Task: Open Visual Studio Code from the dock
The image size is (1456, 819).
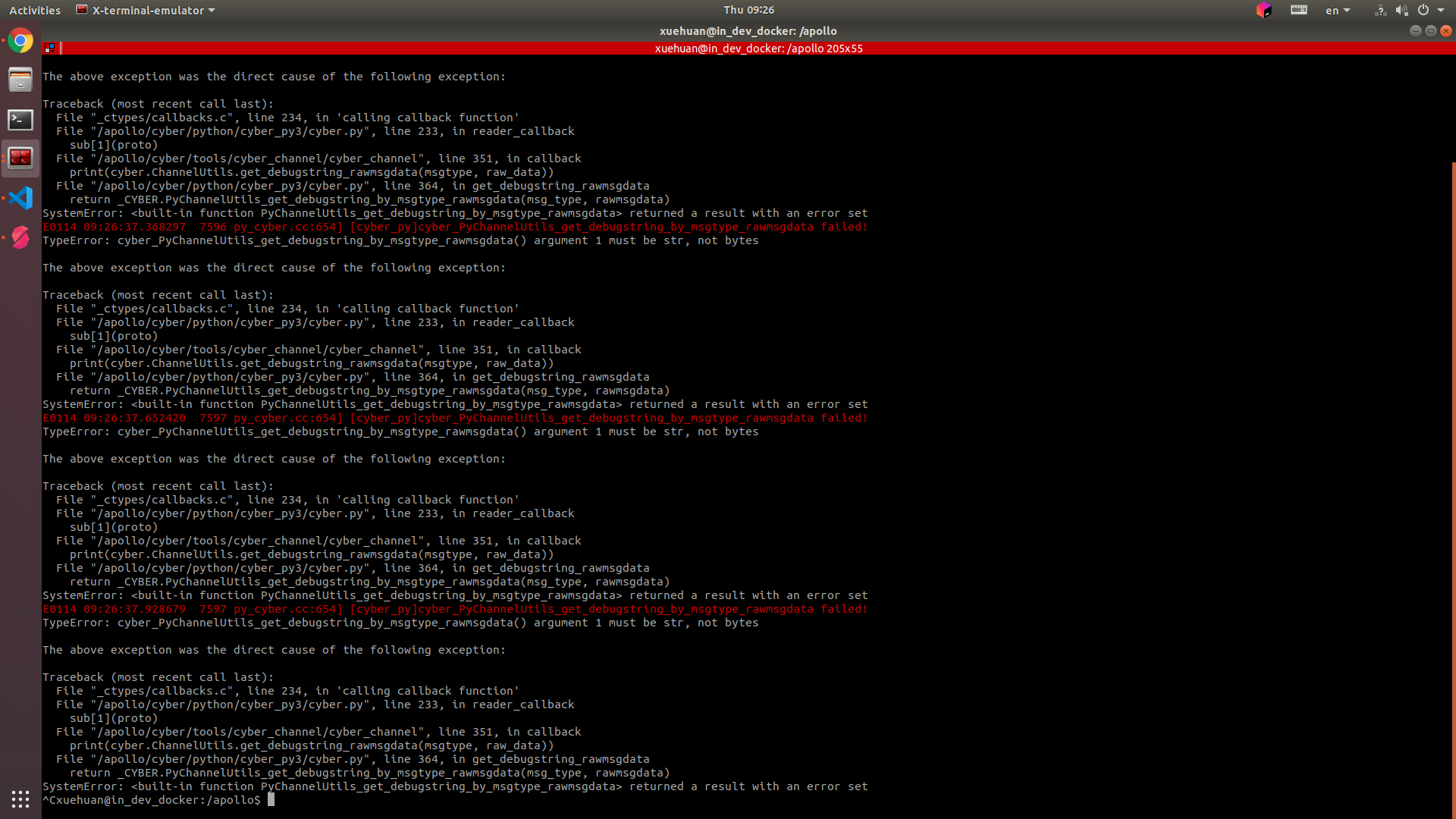Action: point(20,198)
